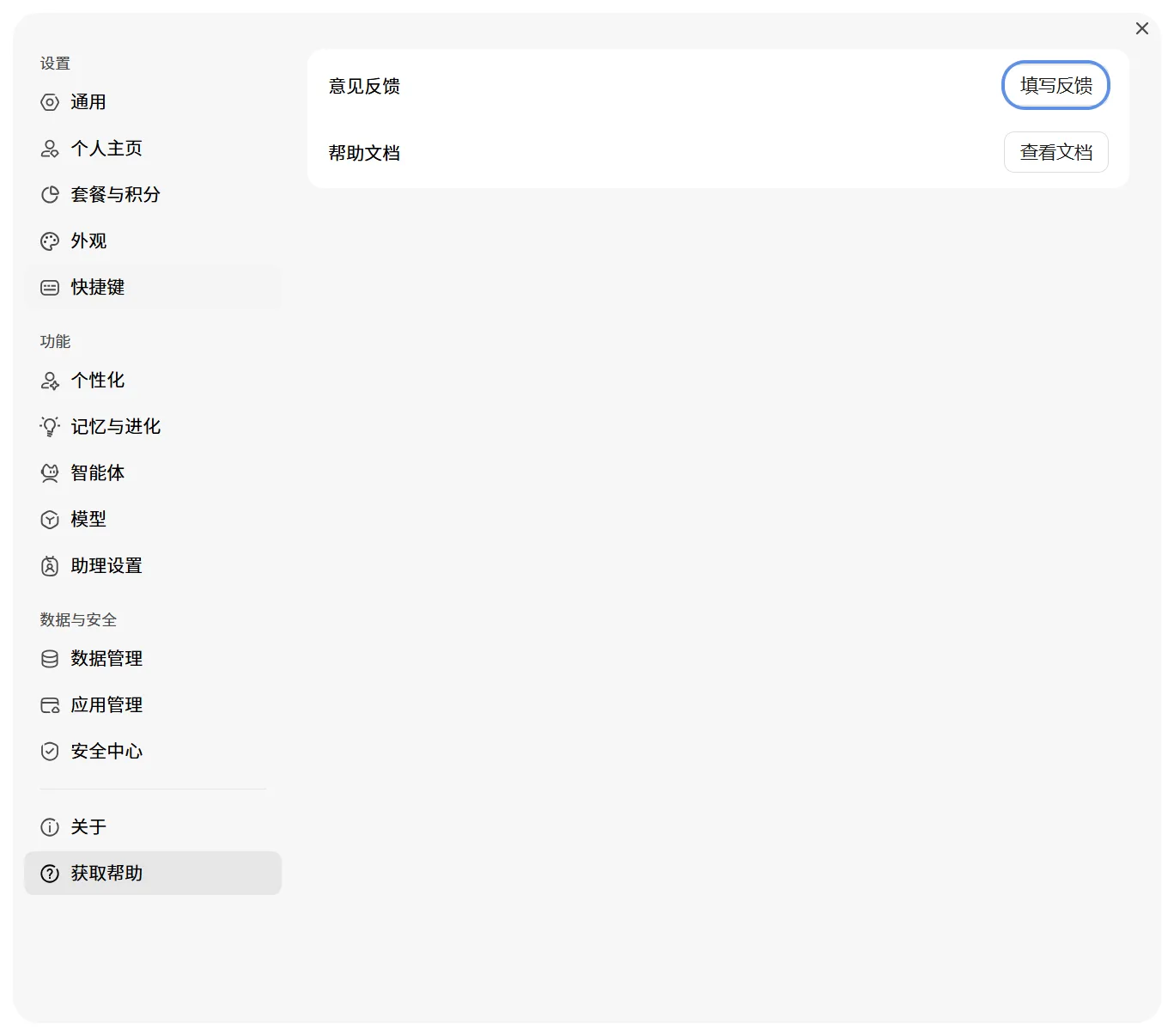Click the card icon beside 应用管理
The image size is (1174, 1036).
click(50, 705)
